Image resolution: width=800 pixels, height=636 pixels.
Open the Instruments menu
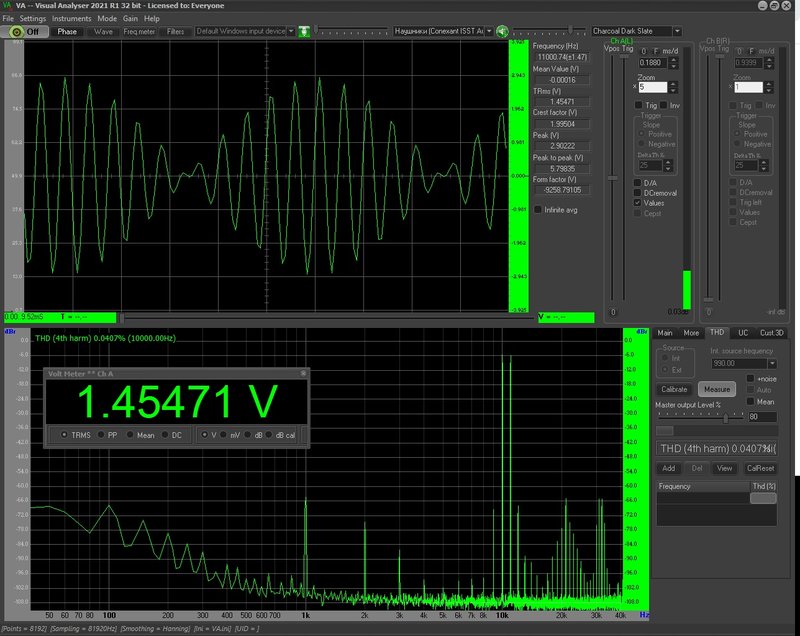pos(71,18)
